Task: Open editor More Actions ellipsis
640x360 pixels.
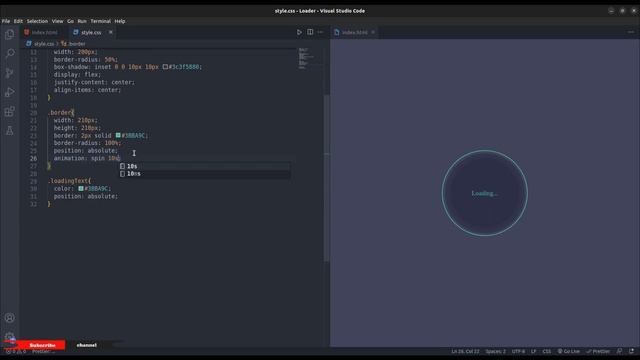Action: tap(320, 32)
